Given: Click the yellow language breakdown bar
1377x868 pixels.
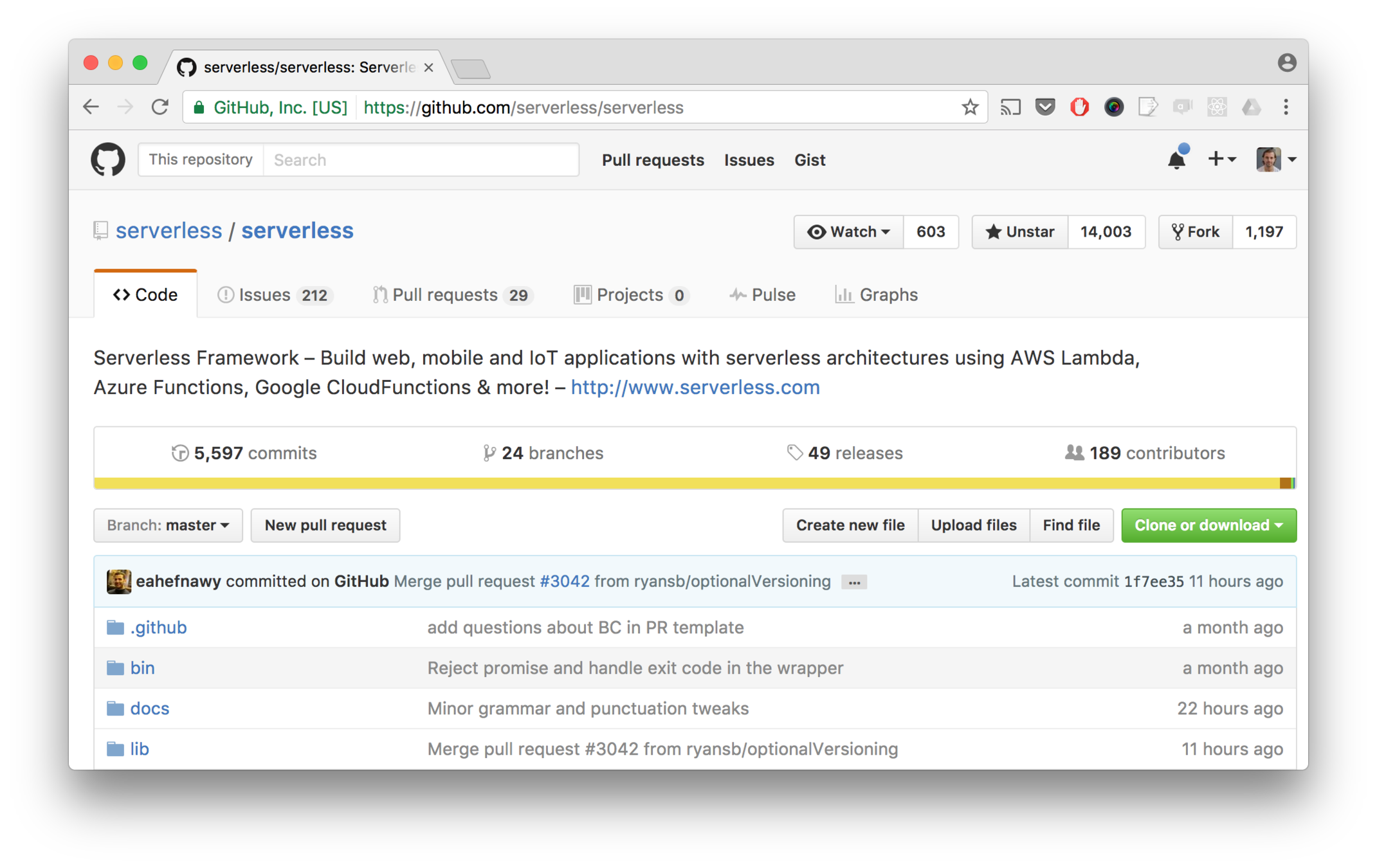Looking at the screenshot, I should (x=643, y=484).
